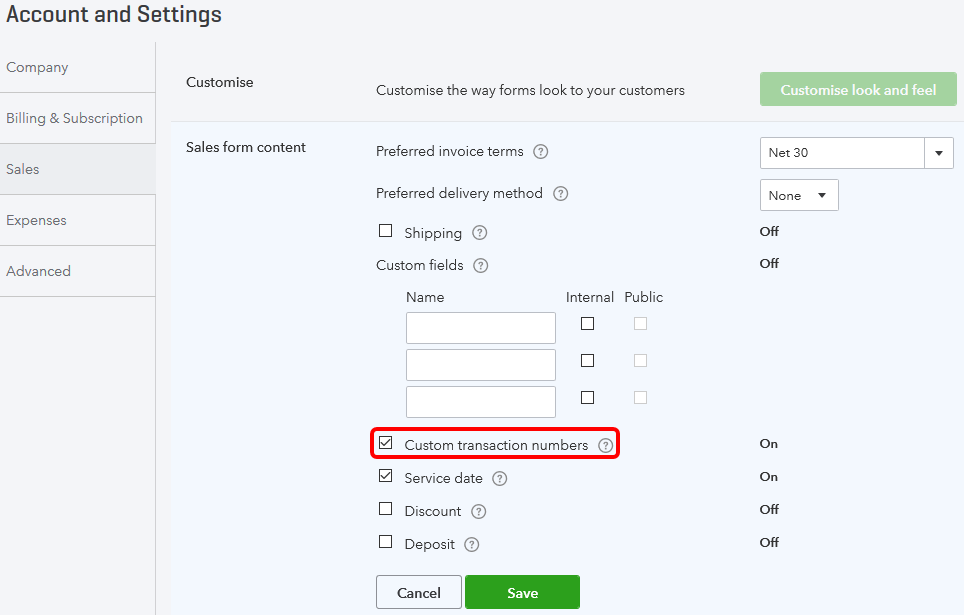Click help icon beside Preferred delivery method
Viewport: 964px width, 615px height.
click(x=560, y=194)
